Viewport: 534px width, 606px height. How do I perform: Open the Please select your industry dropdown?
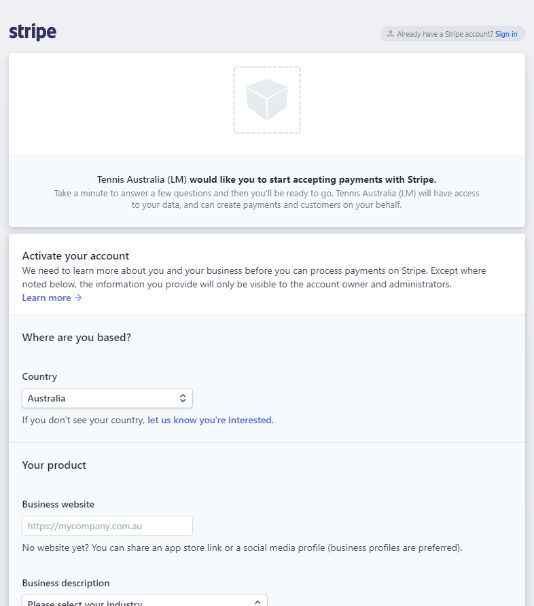click(145, 601)
